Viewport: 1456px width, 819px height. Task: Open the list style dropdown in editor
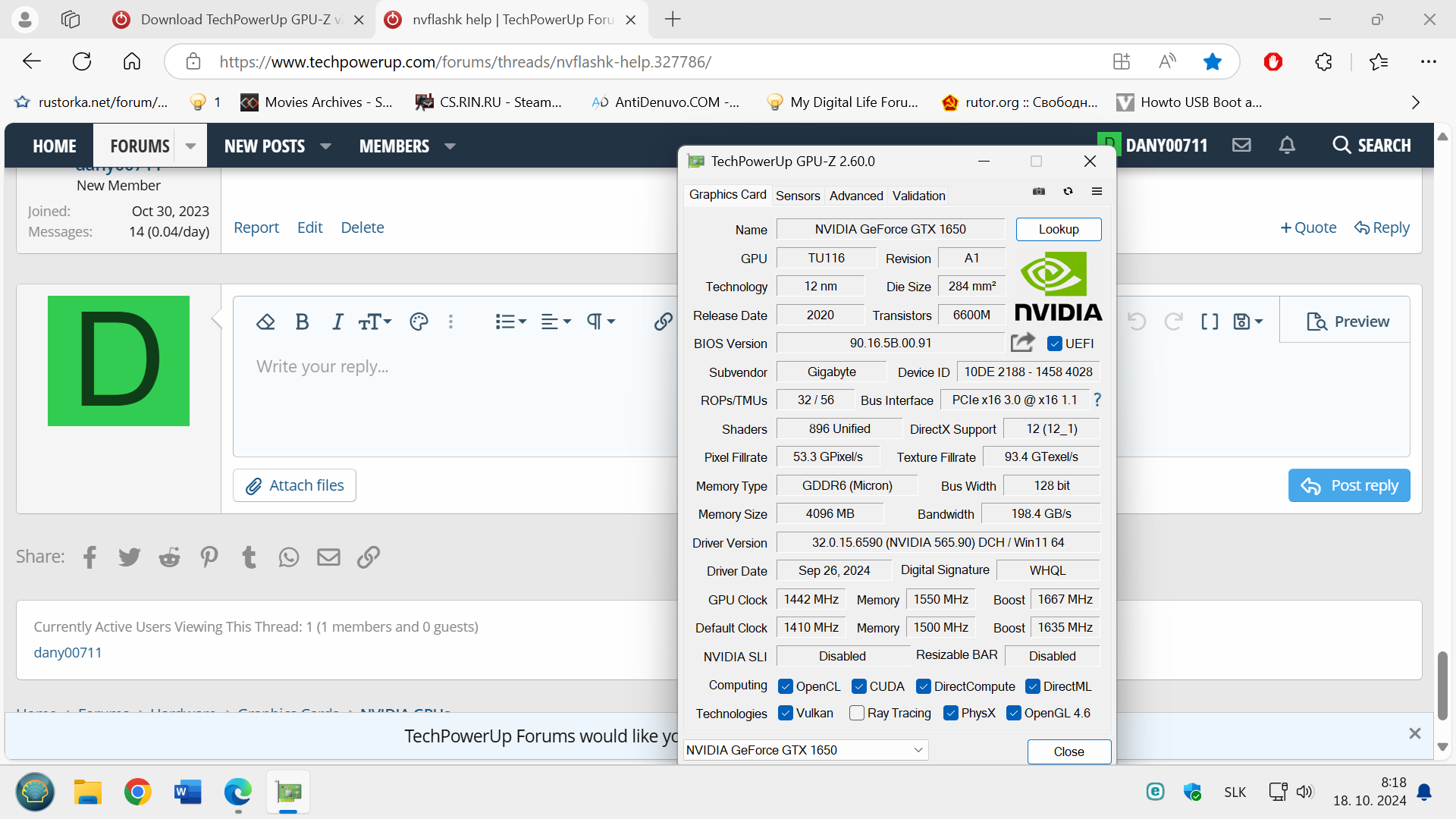510,322
